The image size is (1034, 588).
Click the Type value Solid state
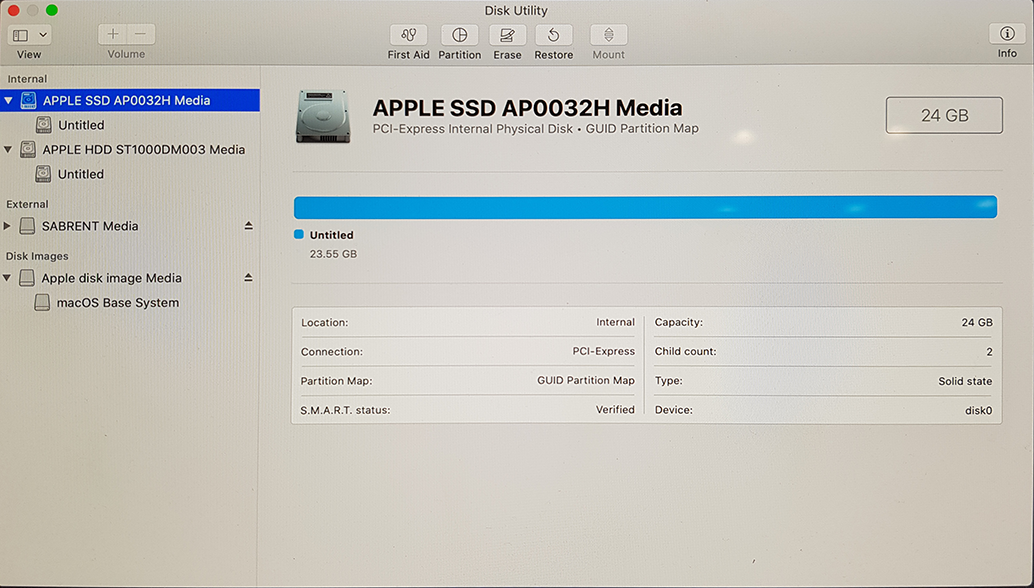coord(965,381)
